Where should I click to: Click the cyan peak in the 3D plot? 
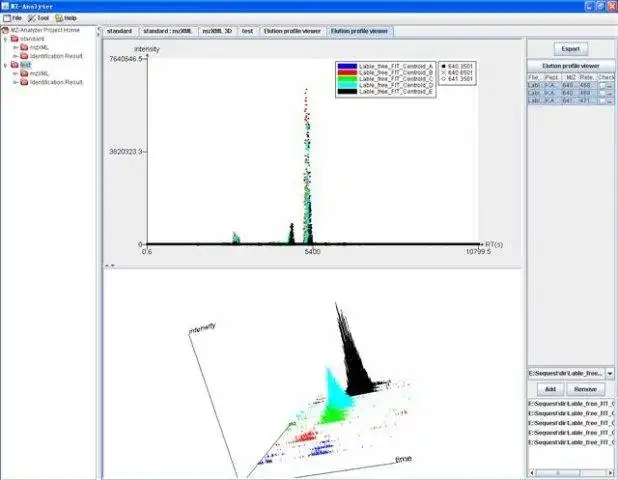337,390
